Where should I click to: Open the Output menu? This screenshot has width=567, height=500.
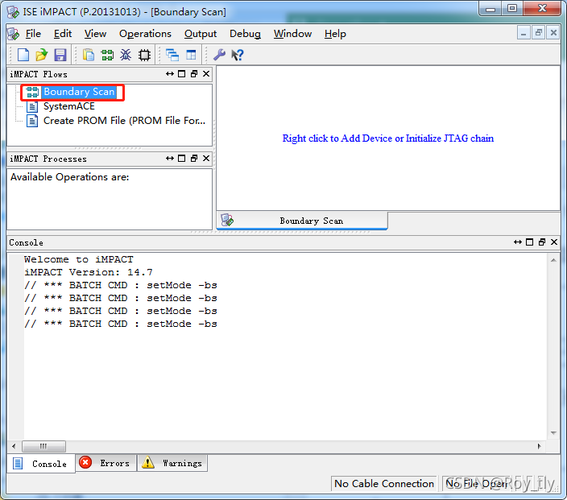click(200, 34)
